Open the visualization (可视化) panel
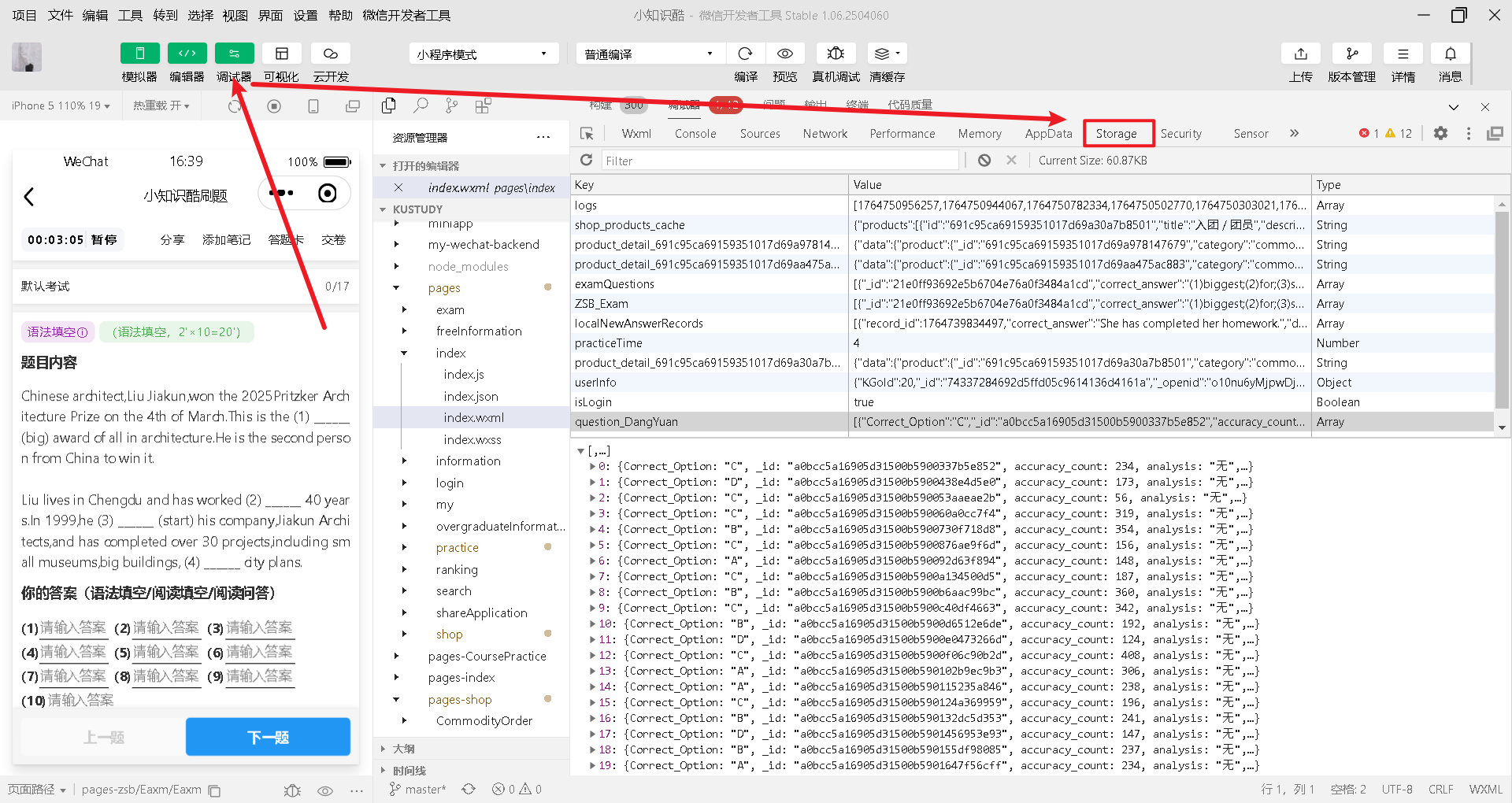Screen dimensions: 1512x803 click(x=281, y=54)
